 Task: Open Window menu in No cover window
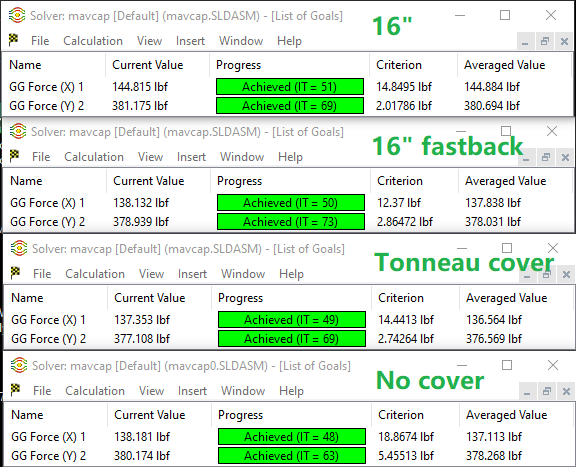[x=243, y=391]
